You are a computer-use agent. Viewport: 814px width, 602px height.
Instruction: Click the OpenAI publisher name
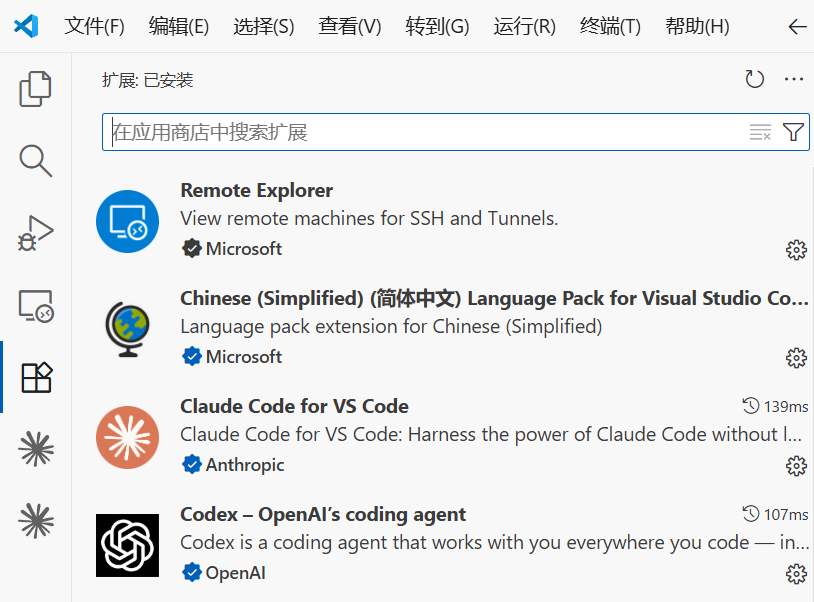pos(236,572)
